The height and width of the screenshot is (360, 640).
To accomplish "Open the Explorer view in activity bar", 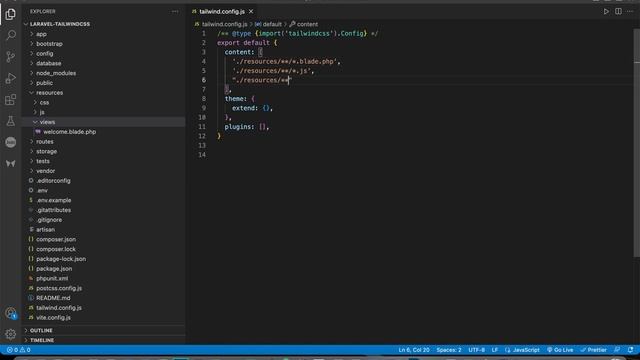I will coord(11,14).
